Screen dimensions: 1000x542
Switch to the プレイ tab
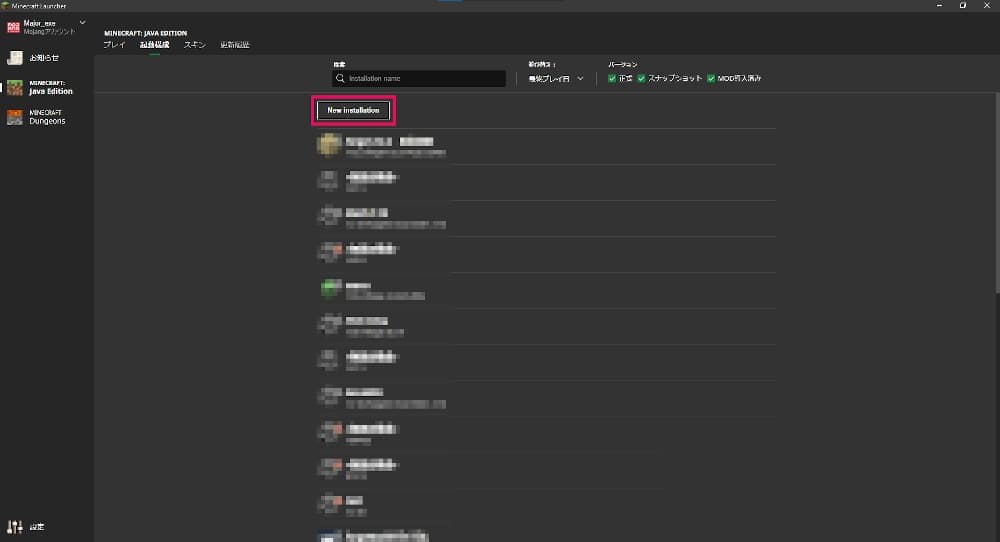tap(114, 45)
